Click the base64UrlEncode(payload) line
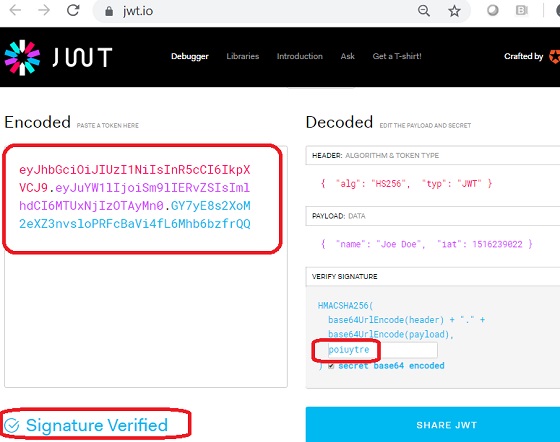This screenshot has height=442, width=560. coord(391,334)
